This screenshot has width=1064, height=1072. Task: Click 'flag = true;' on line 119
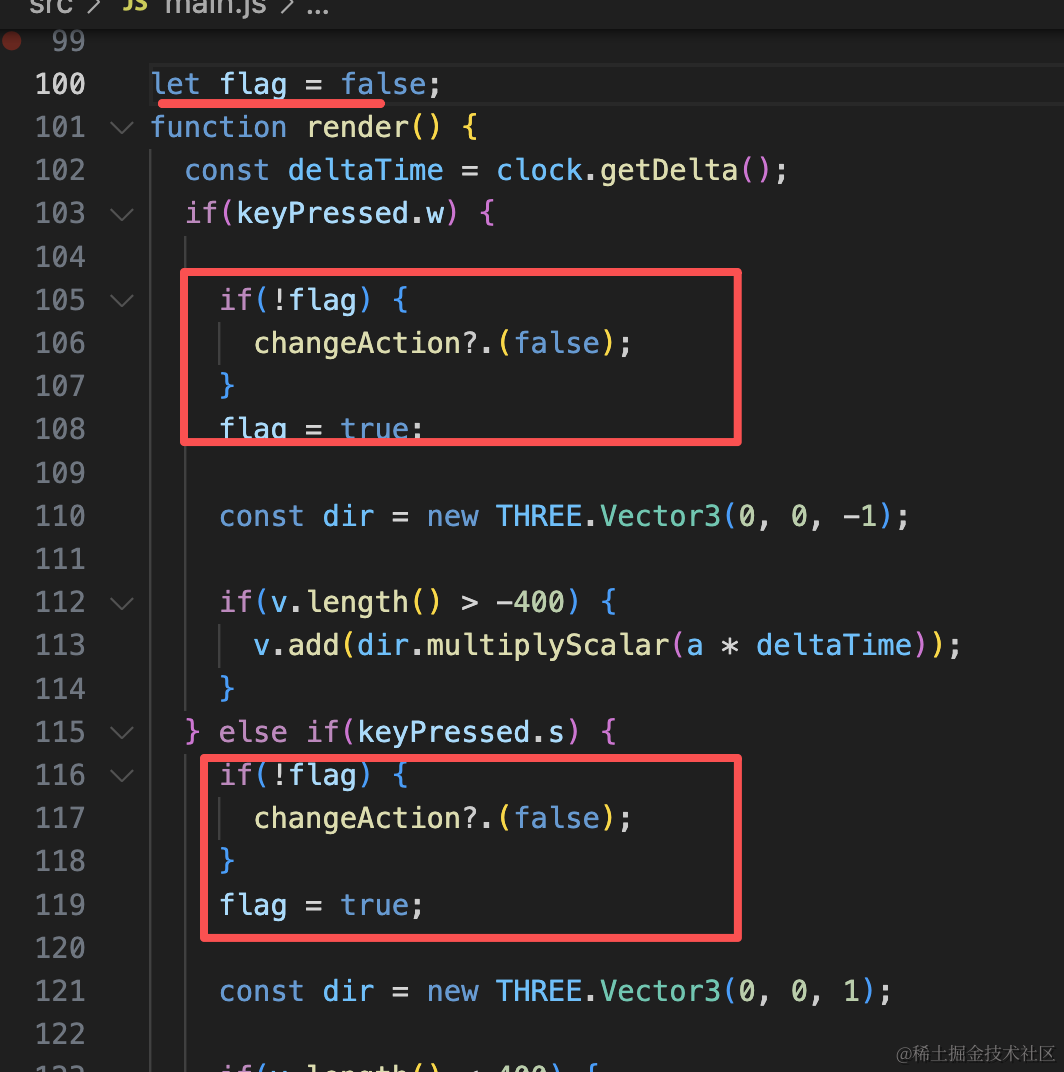pyautogui.click(x=321, y=905)
